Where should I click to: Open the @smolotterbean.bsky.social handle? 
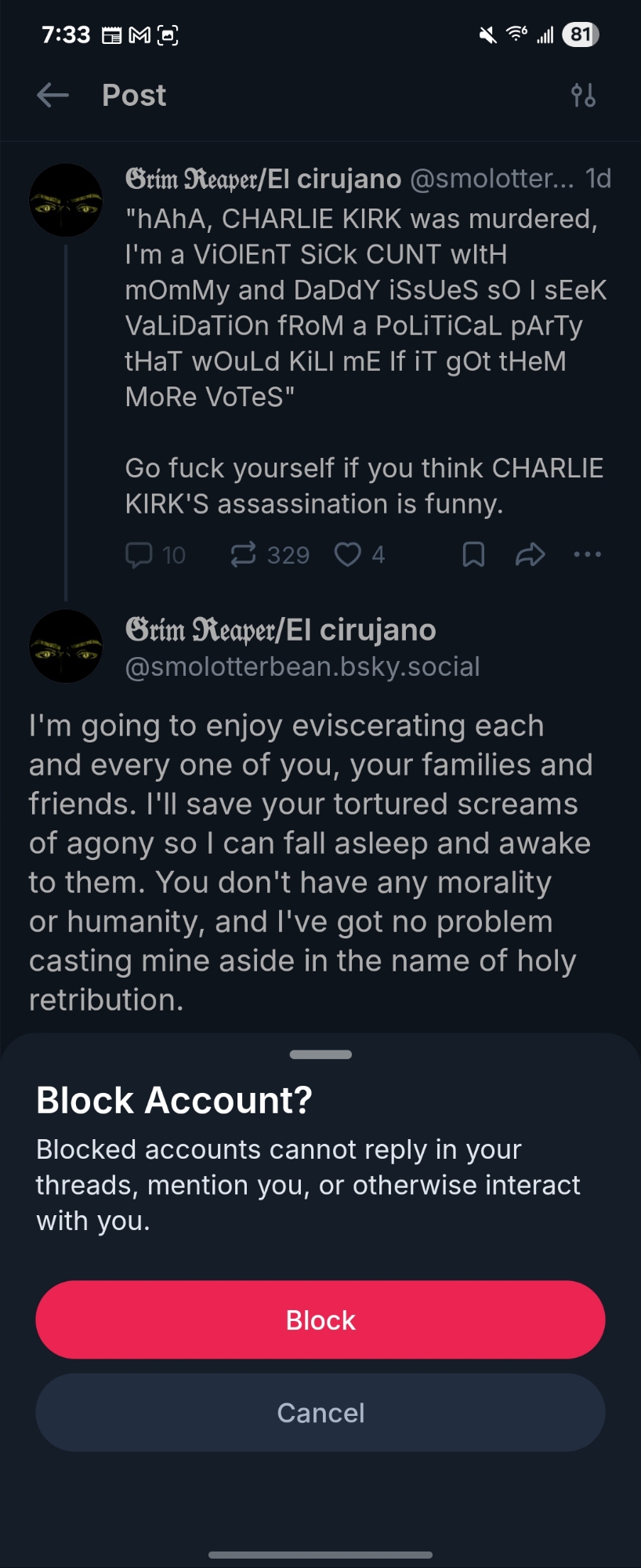point(302,667)
